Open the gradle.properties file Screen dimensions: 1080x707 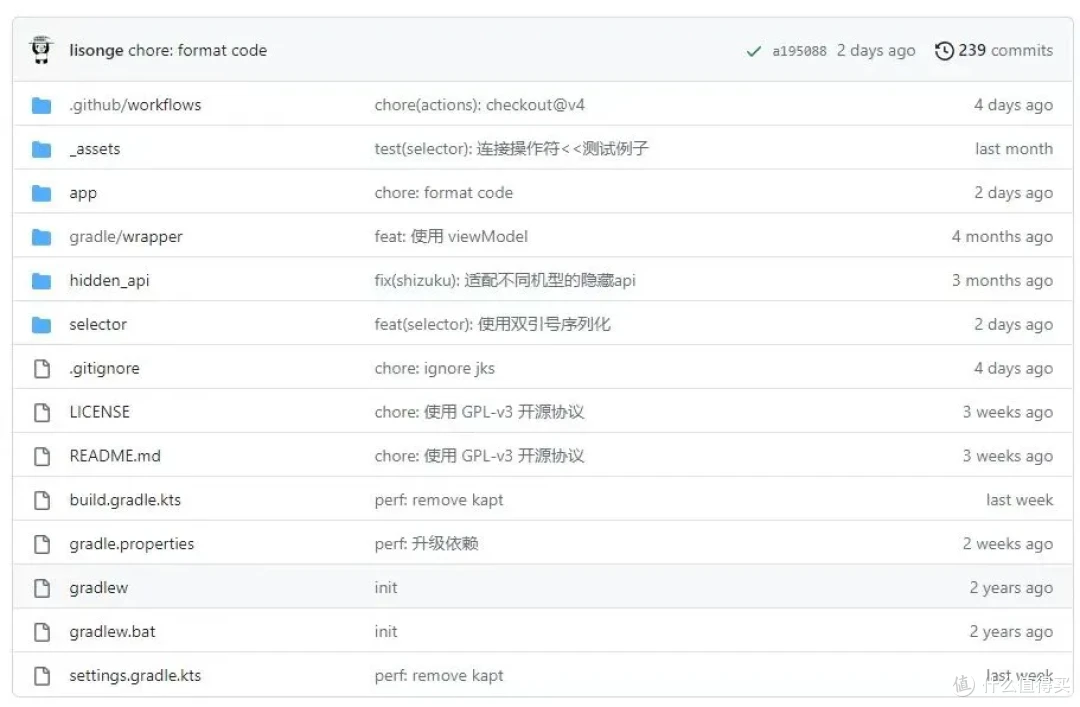(132, 544)
